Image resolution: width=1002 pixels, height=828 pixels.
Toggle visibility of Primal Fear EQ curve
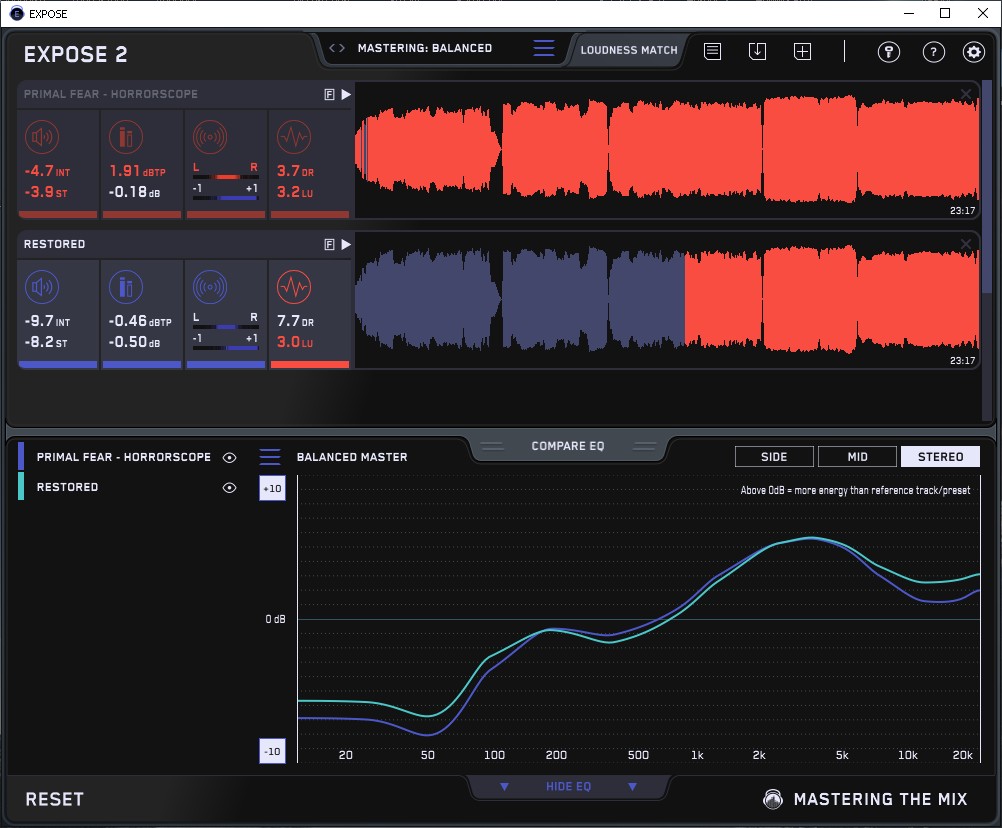(230, 457)
